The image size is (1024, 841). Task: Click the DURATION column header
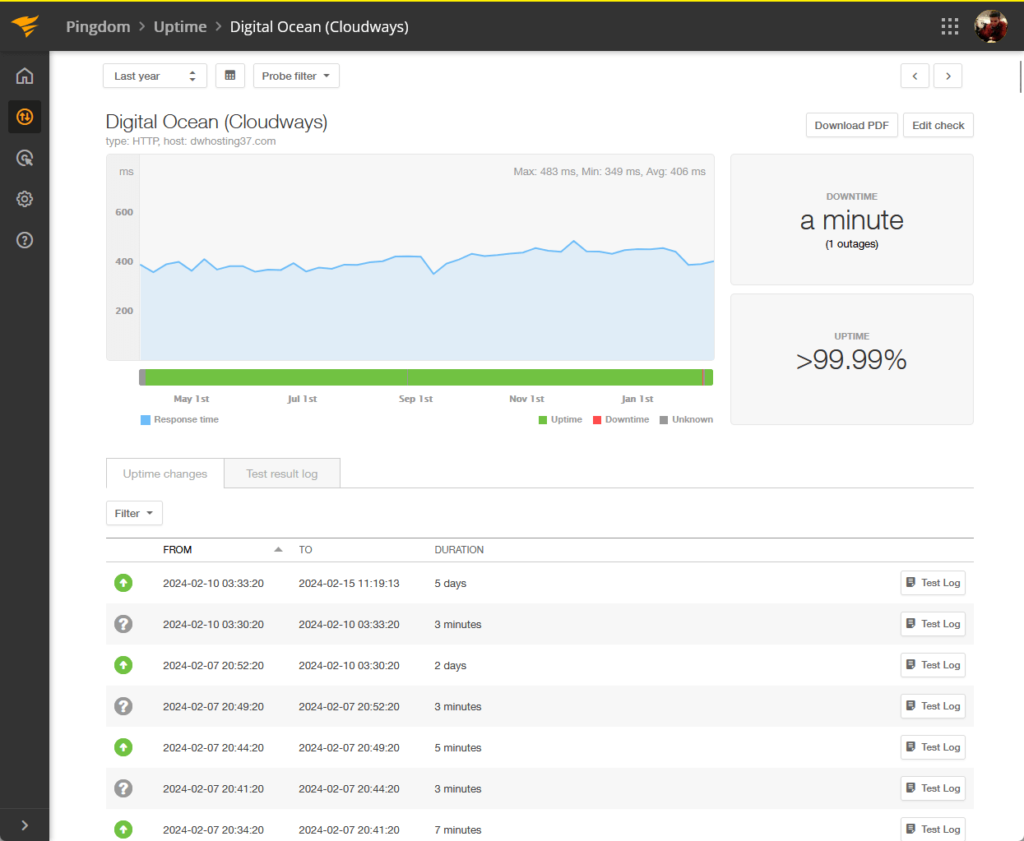459,550
